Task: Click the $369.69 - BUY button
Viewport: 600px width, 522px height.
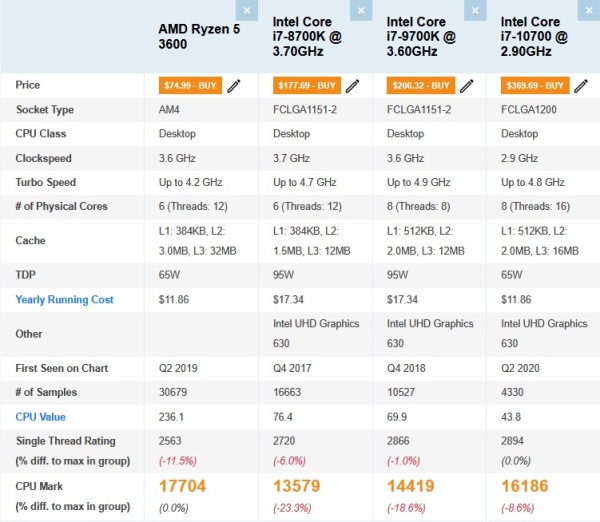Action: coord(535,85)
